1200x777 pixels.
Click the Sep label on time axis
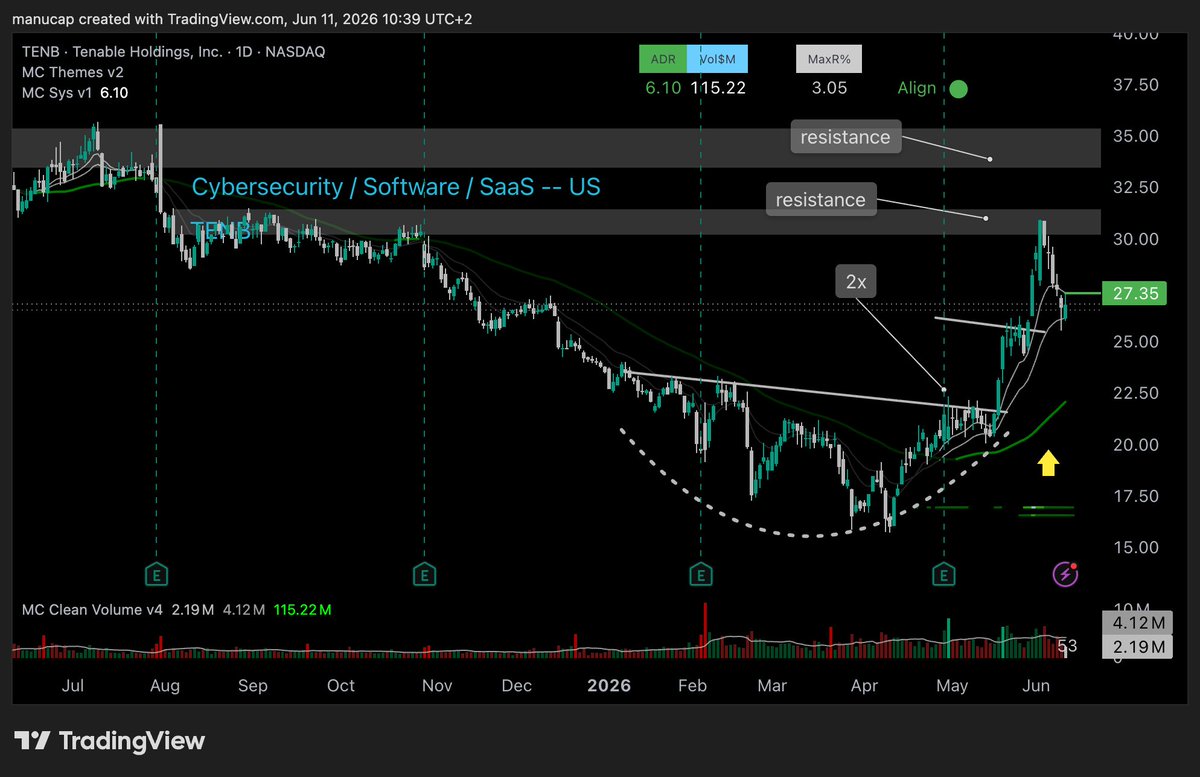tap(253, 686)
